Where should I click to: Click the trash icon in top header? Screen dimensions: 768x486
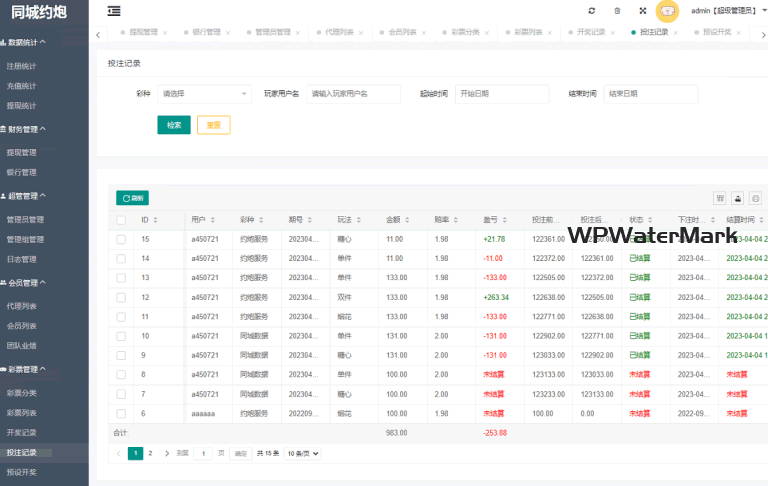[x=617, y=11]
